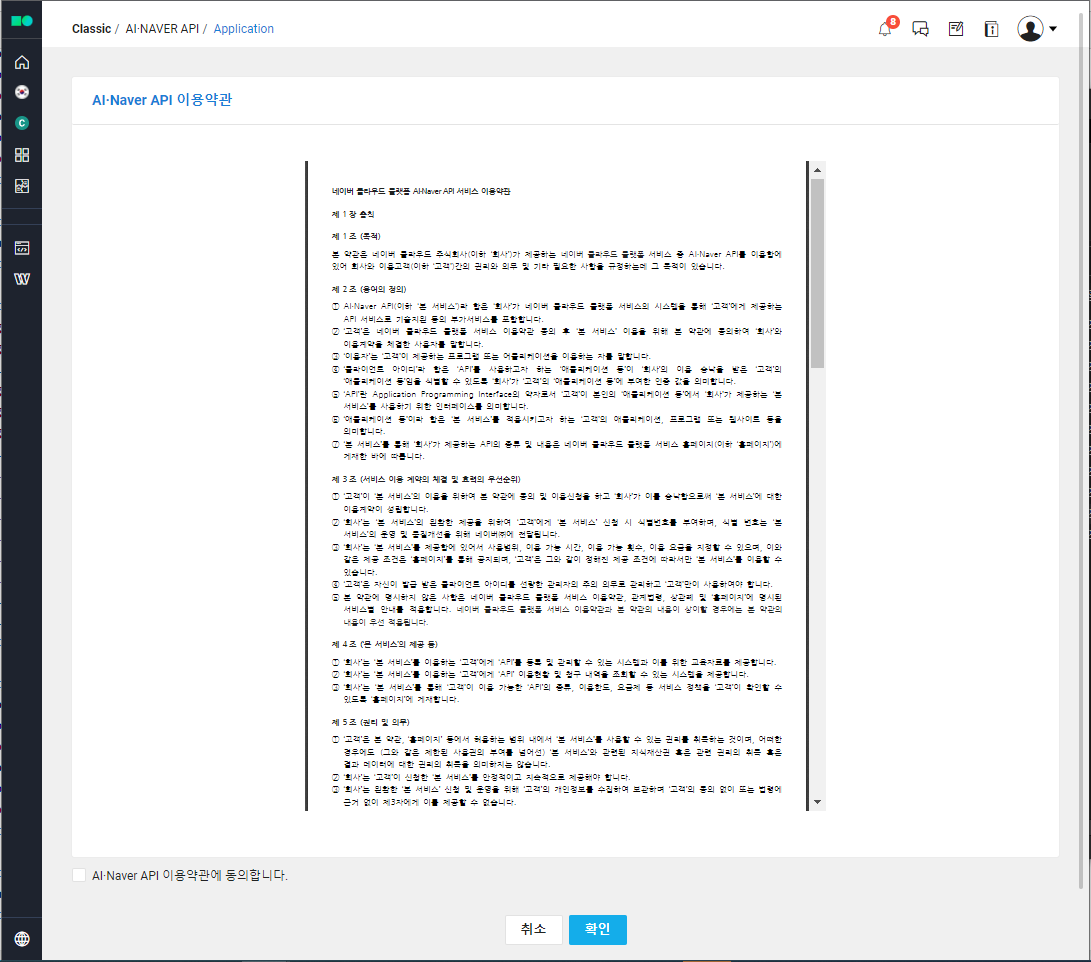The height and width of the screenshot is (962, 1091).
Task: Check the AI·Naver API 이용약관 agreement box
Action: point(79,875)
